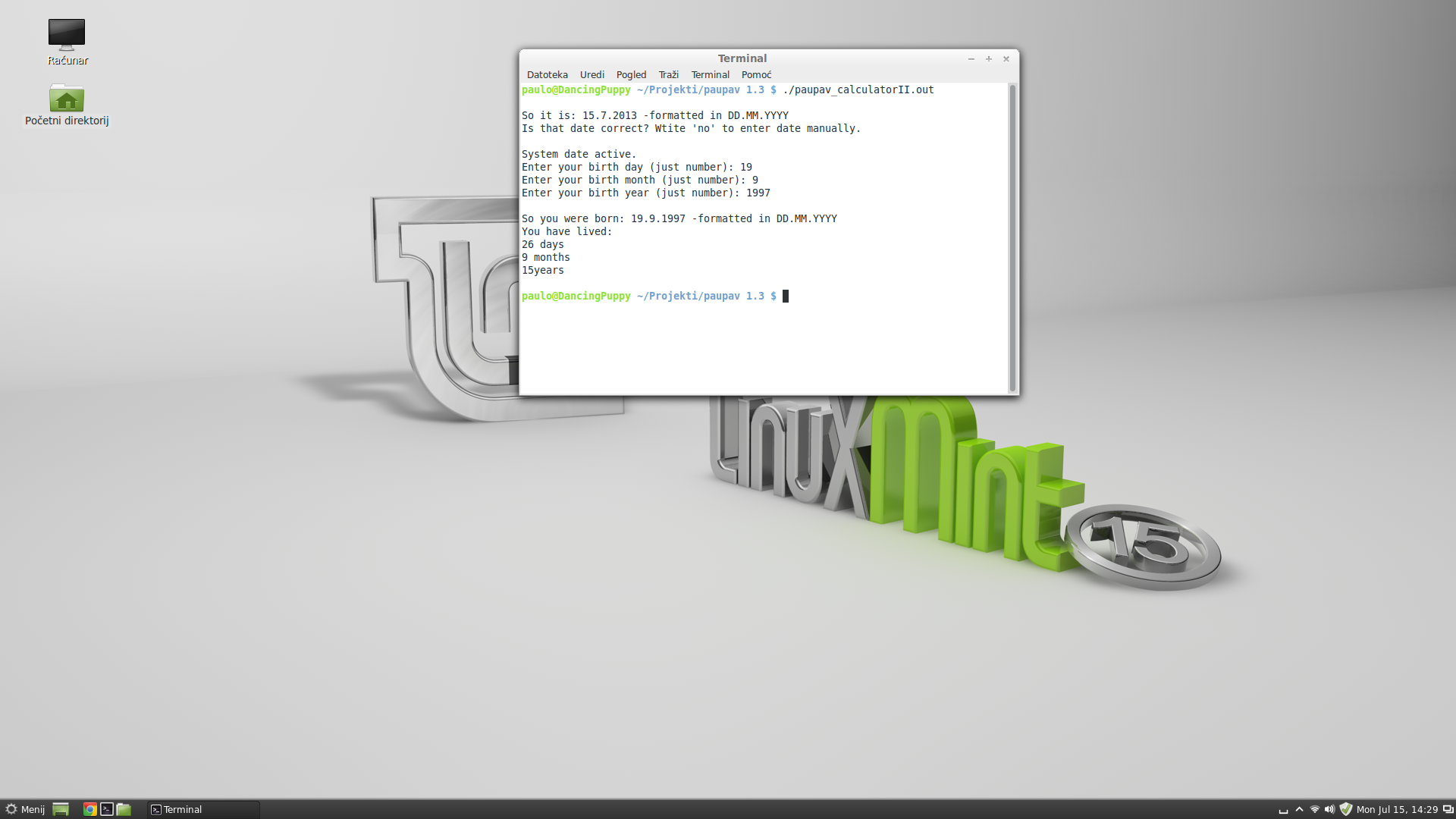Click the terminal cursor at the prompt
This screenshot has height=819, width=1456.
tap(786, 296)
